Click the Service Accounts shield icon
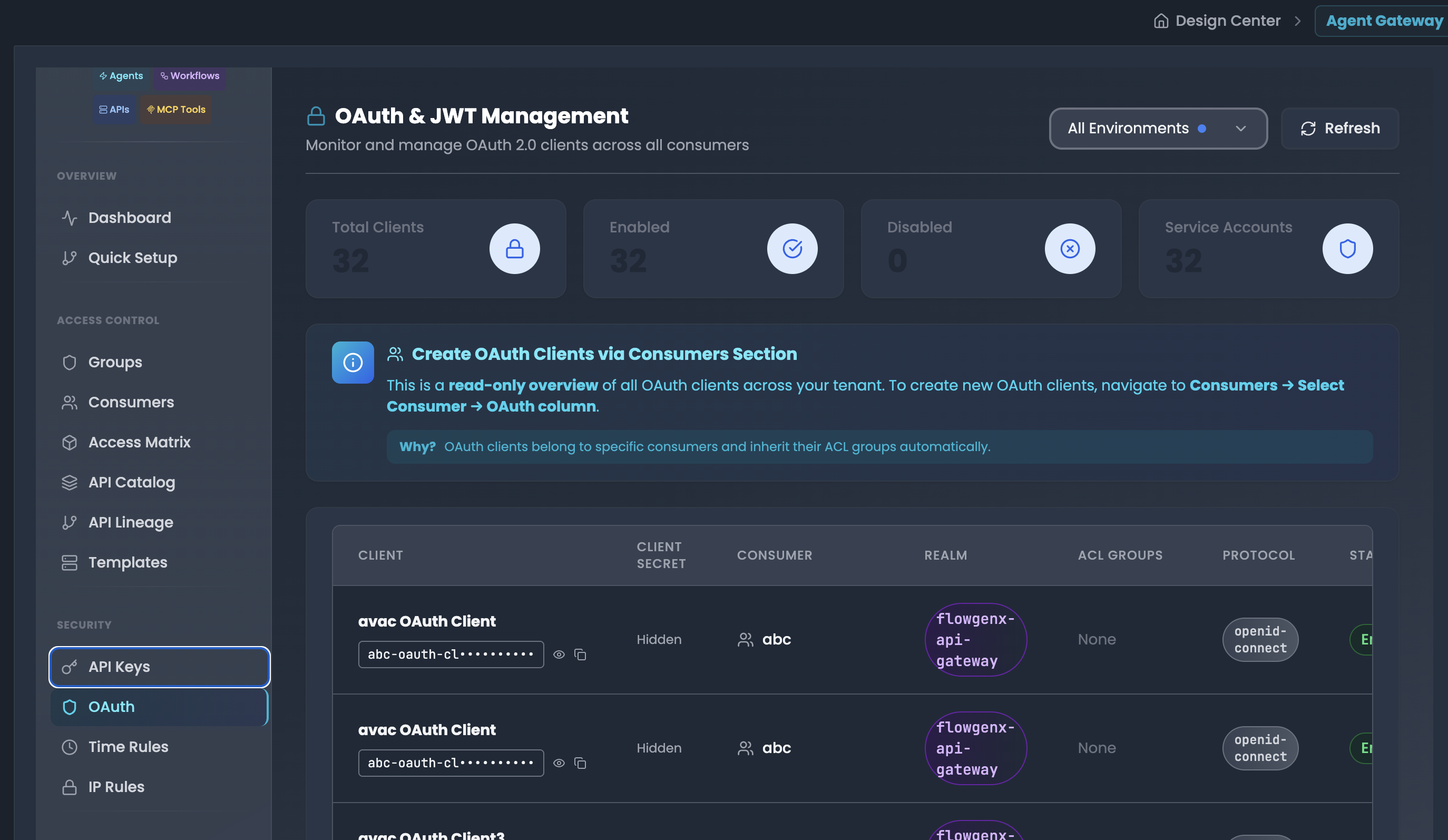The image size is (1448, 840). (x=1347, y=249)
